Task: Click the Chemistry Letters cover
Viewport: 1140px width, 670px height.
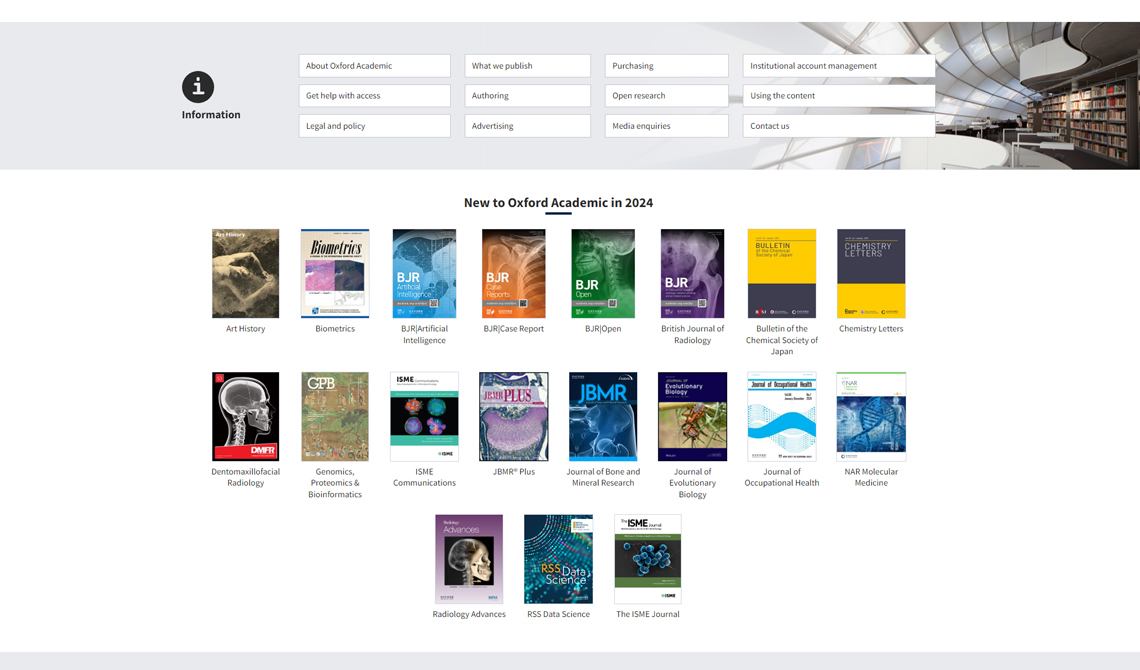Action: coord(871,273)
